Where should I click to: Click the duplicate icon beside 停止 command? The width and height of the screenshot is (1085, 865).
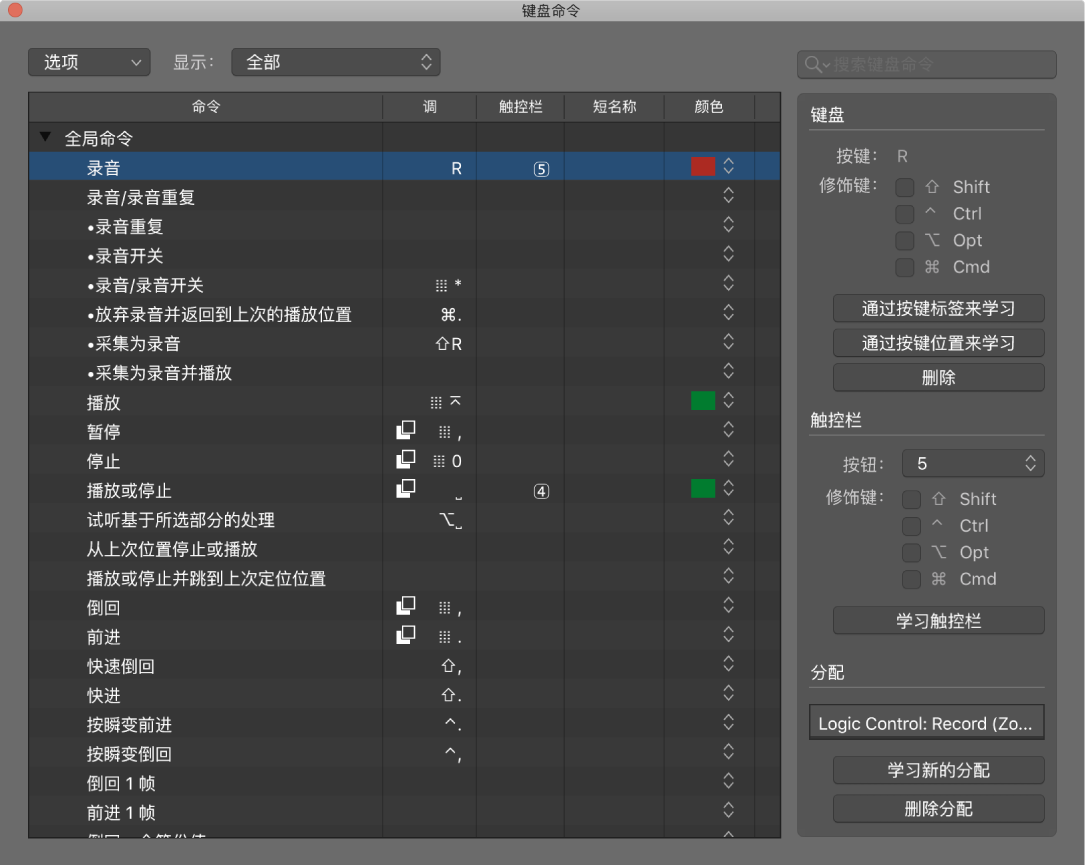point(405,459)
